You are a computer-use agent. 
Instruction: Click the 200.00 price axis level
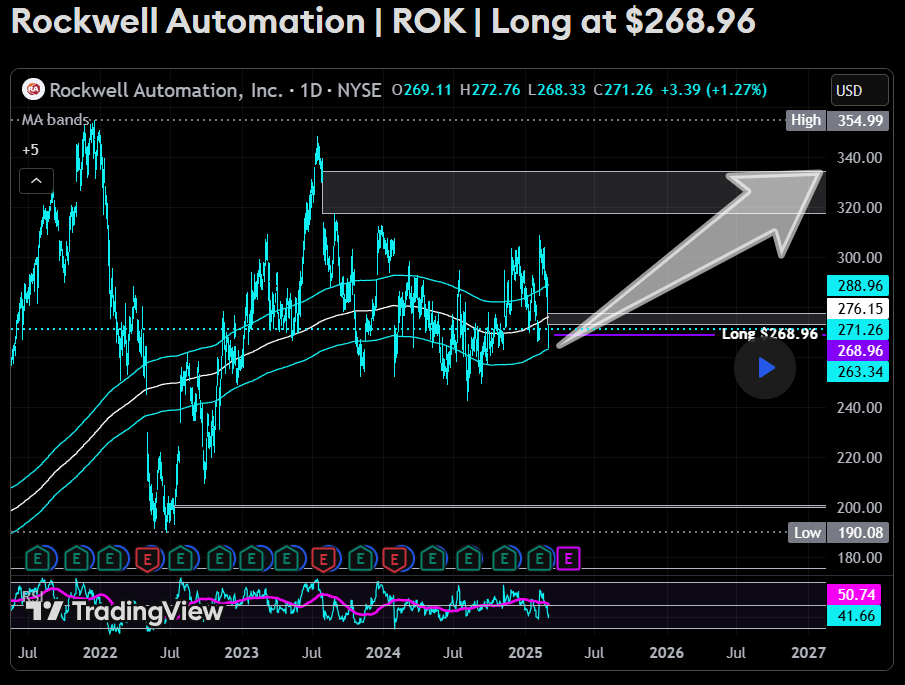pos(859,507)
